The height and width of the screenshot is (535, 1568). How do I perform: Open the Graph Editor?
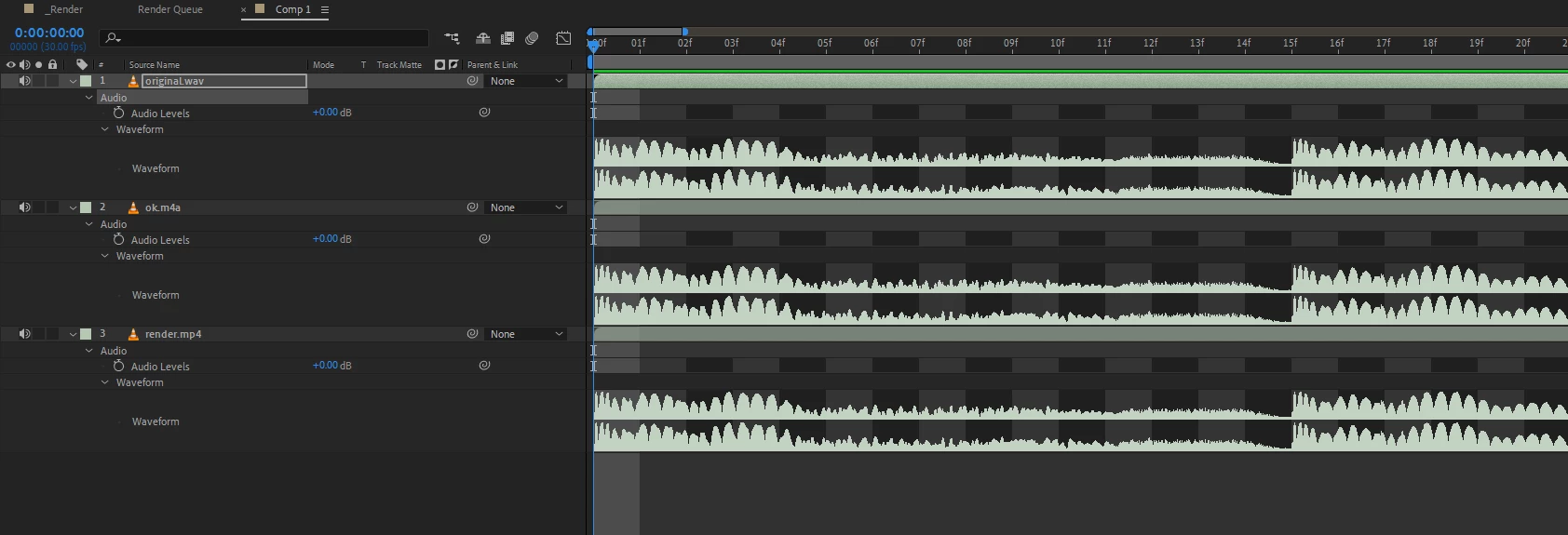tap(563, 38)
